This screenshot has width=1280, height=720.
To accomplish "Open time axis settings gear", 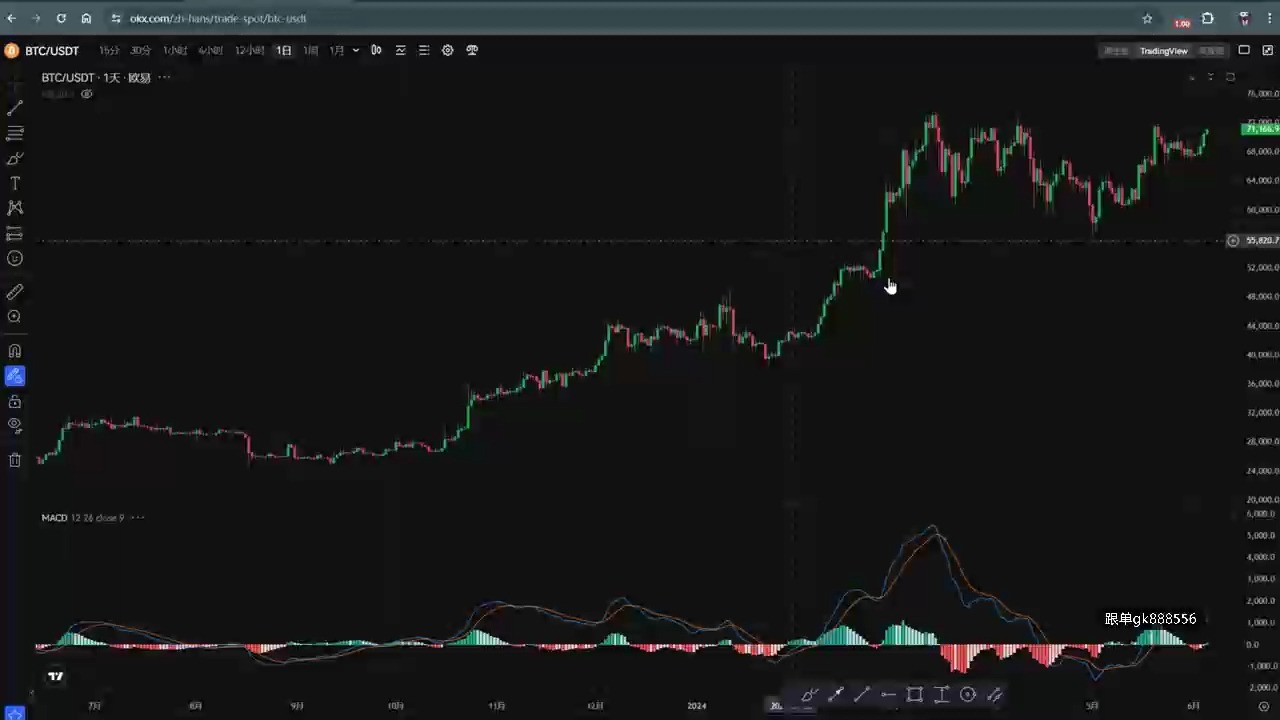I will click(1264, 706).
